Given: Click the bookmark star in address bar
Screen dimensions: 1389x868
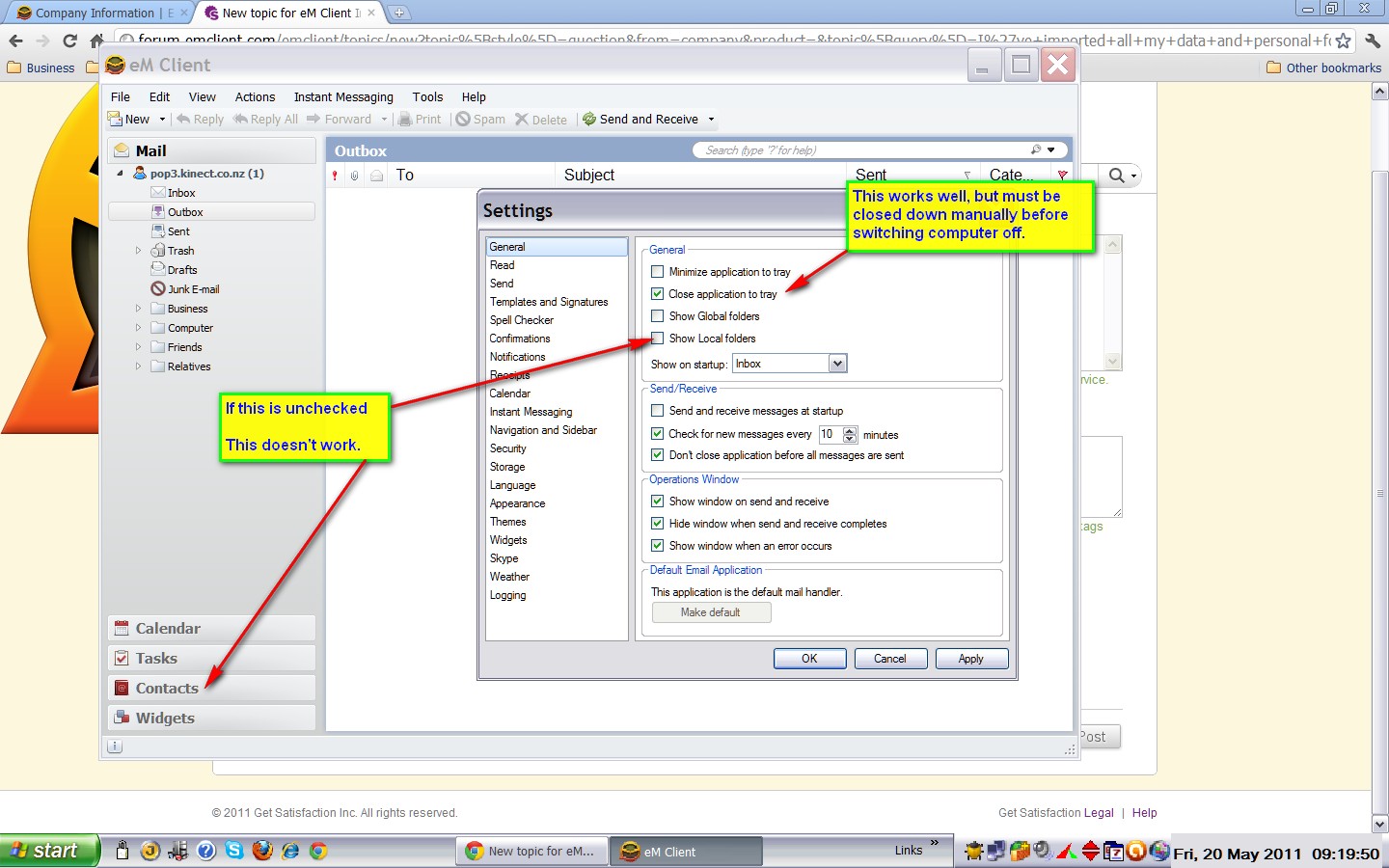Looking at the screenshot, I should (1343, 41).
